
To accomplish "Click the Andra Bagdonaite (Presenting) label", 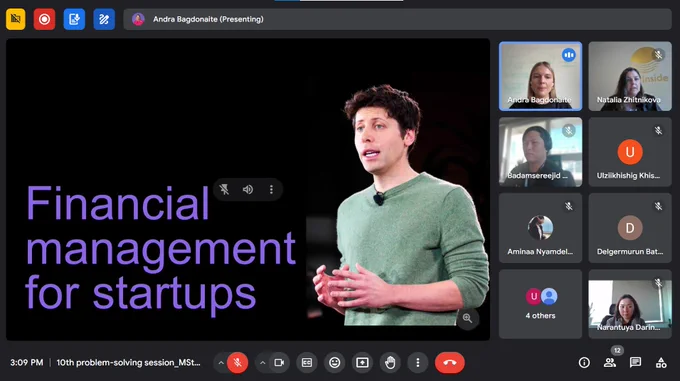I will (208, 19).
